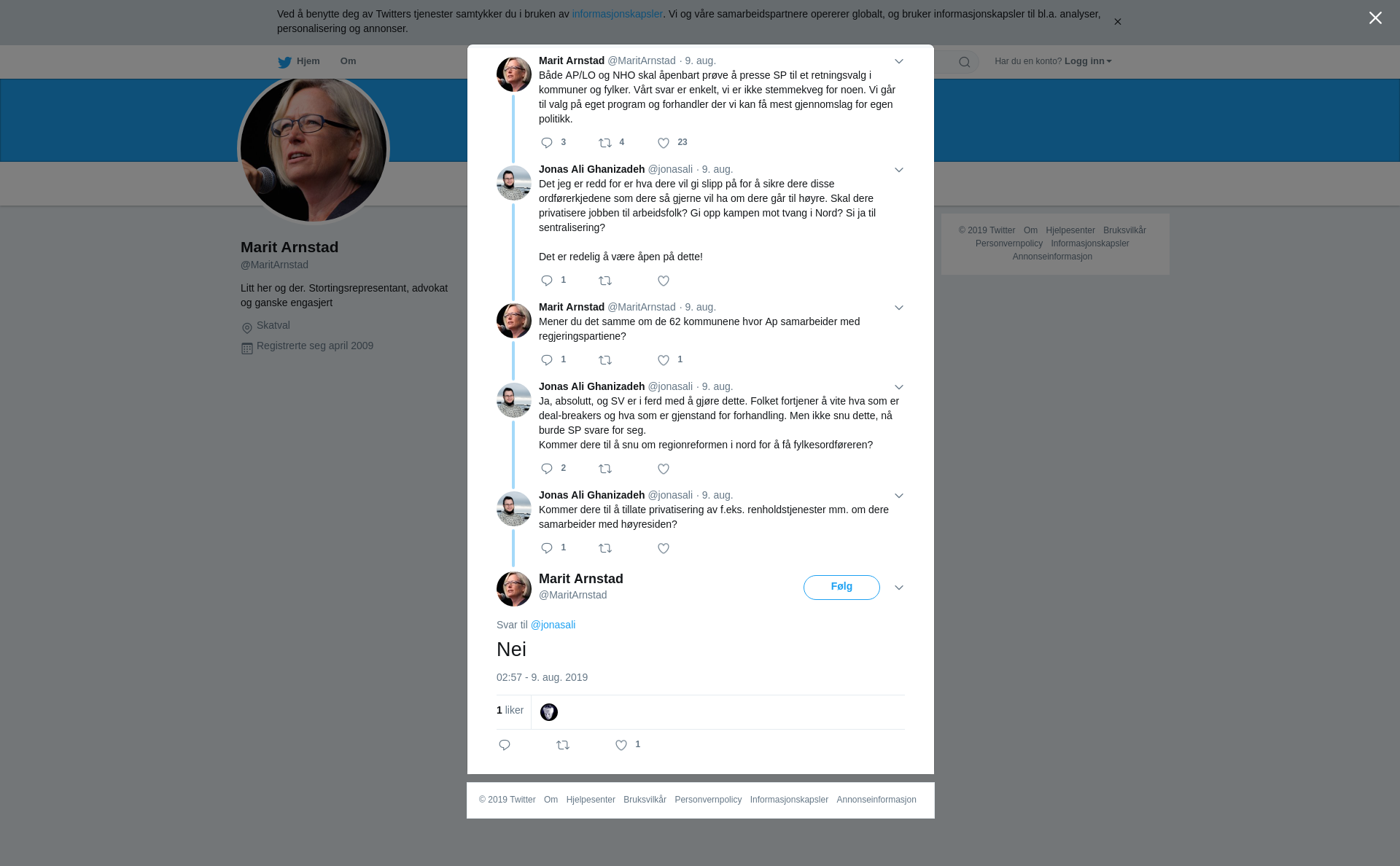The image size is (1400, 866).
Task: Close the tweet overlay with the X
Action: [x=1375, y=18]
